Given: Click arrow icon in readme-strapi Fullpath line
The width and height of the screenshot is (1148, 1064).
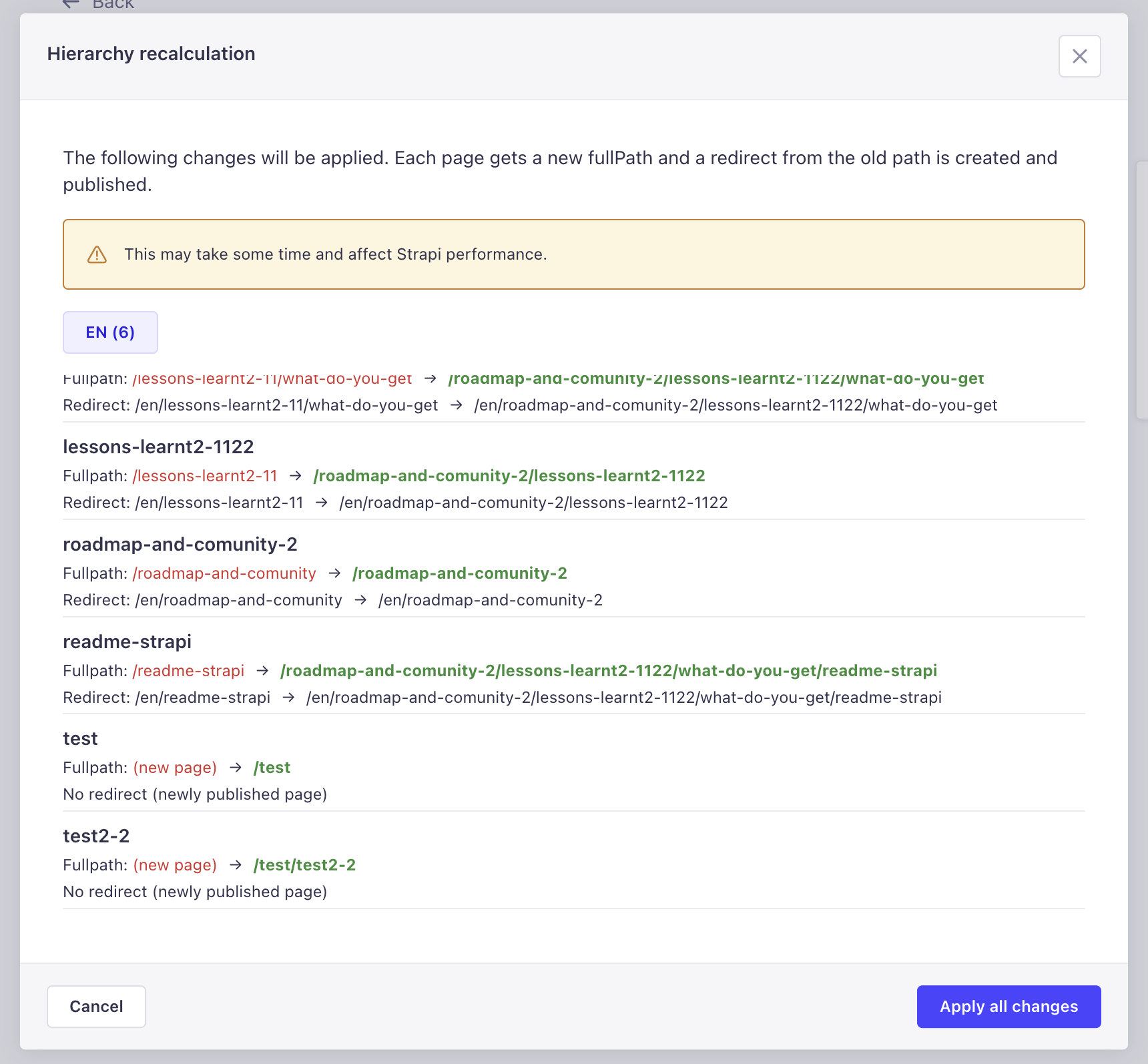Looking at the screenshot, I should pos(262,671).
